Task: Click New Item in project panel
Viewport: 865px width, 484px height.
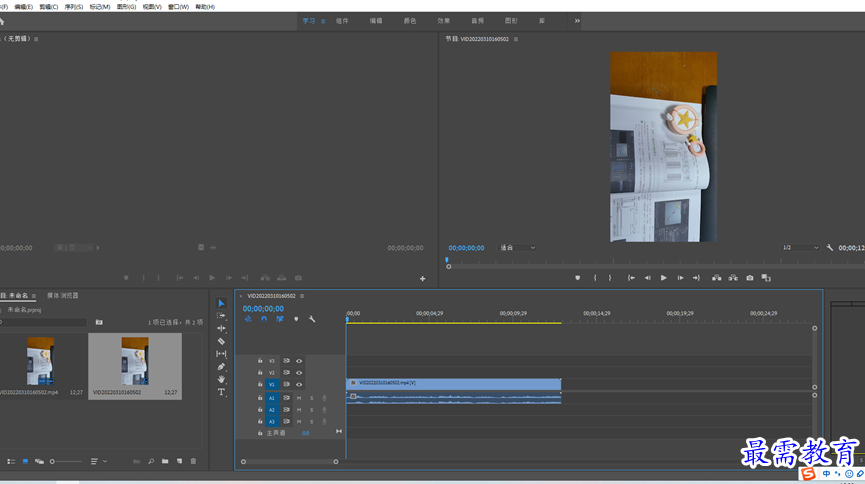Action: click(179, 461)
